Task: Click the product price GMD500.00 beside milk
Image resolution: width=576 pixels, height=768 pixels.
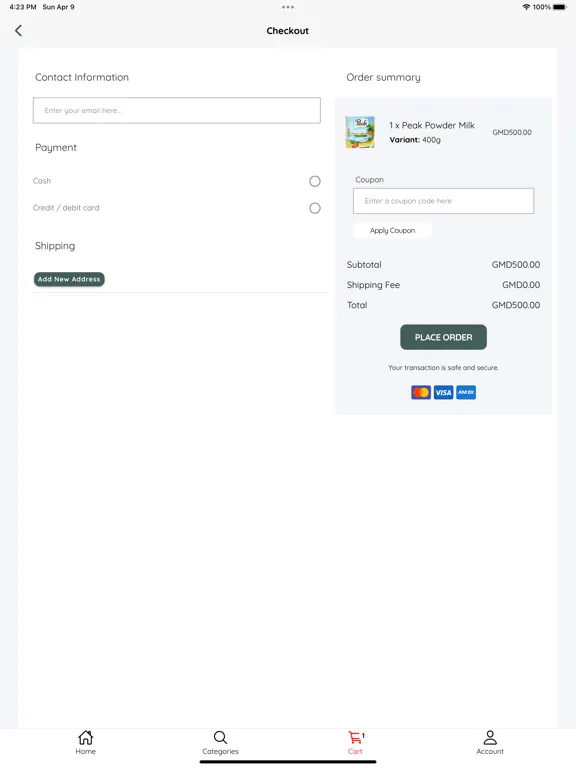Action: tap(512, 132)
